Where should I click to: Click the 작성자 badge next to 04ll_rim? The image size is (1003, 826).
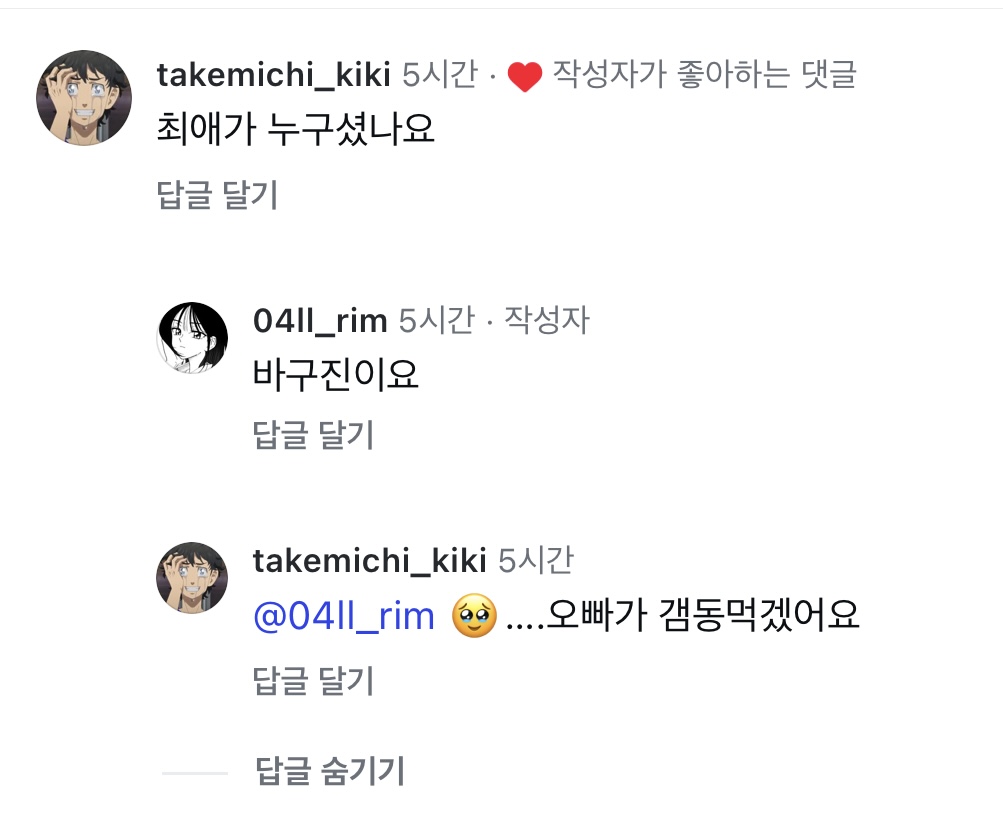click(x=546, y=321)
